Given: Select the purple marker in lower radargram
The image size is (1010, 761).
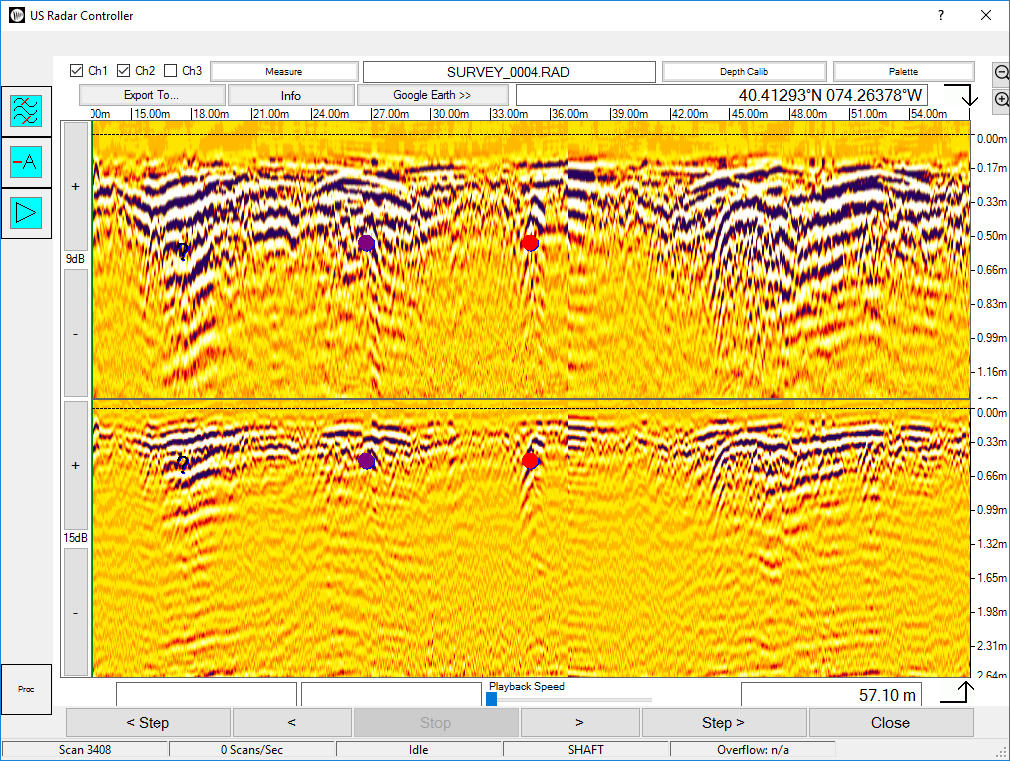Looking at the screenshot, I should [367, 461].
